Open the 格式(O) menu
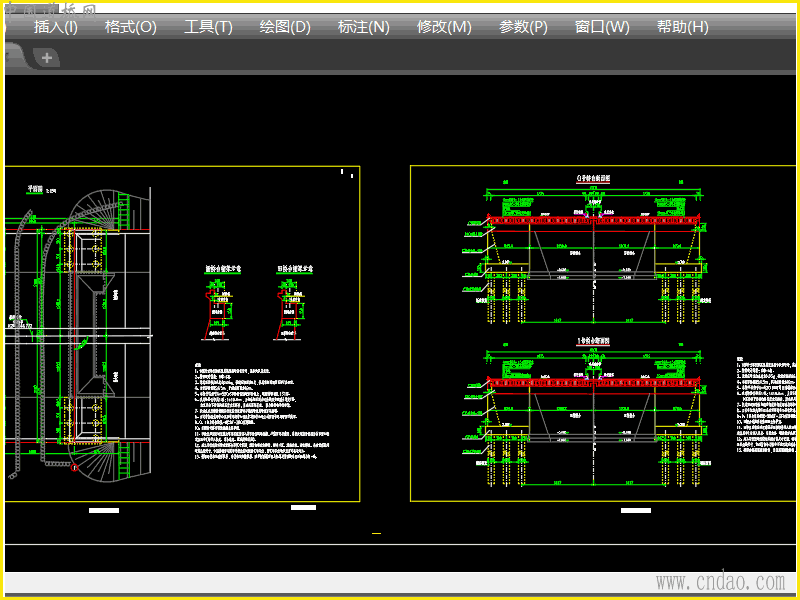Image resolution: width=800 pixels, height=600 pixels. [131, 27]
